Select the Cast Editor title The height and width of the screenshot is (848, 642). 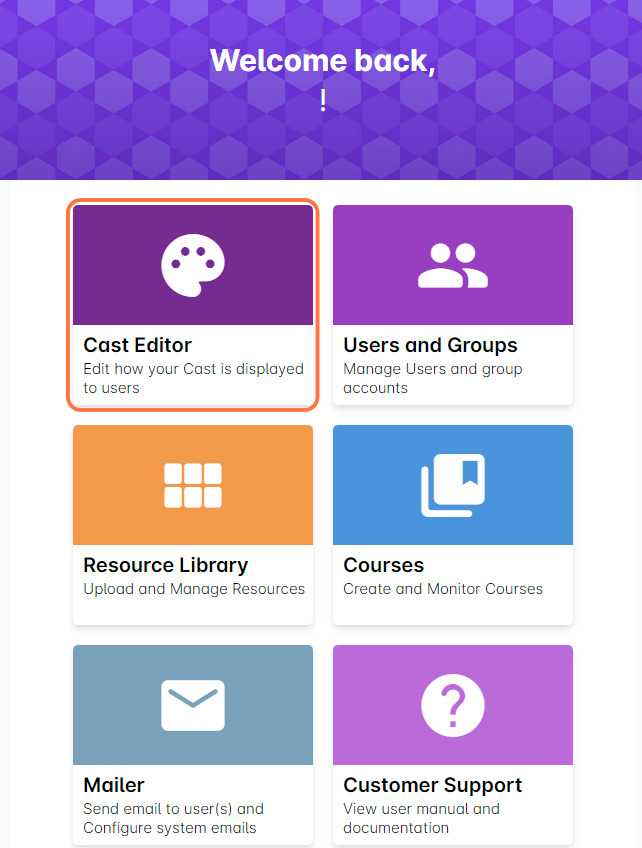coord(137,345)
